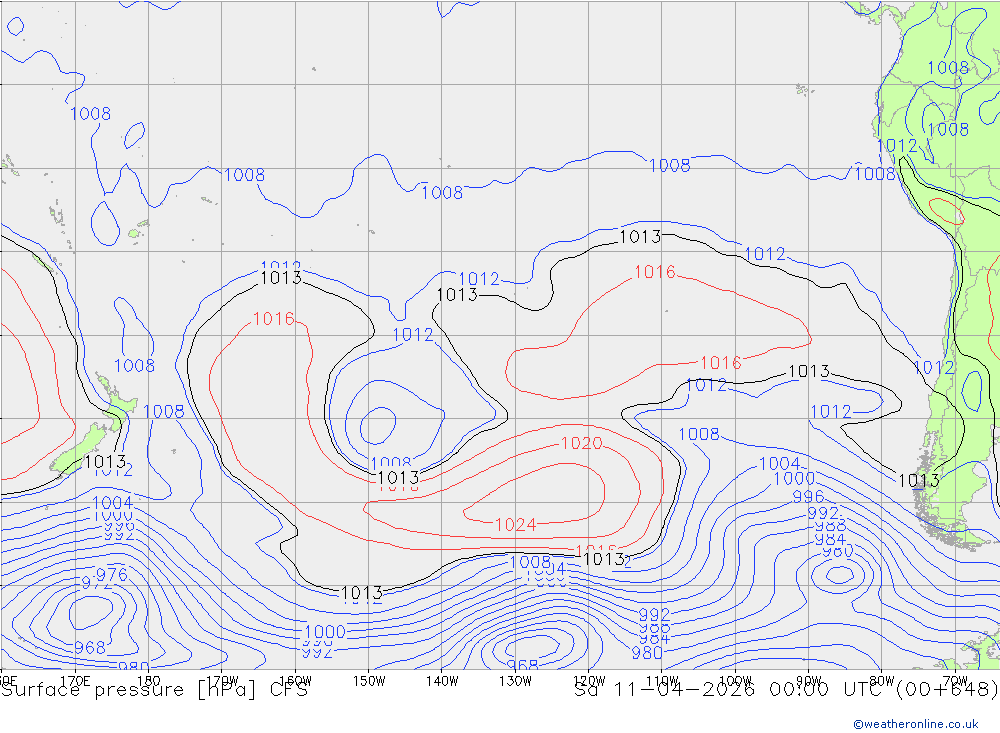This screenshot has height=733, width=1000.
Task: Click the 180 longitude axis label
Action: tap(149, 681)
